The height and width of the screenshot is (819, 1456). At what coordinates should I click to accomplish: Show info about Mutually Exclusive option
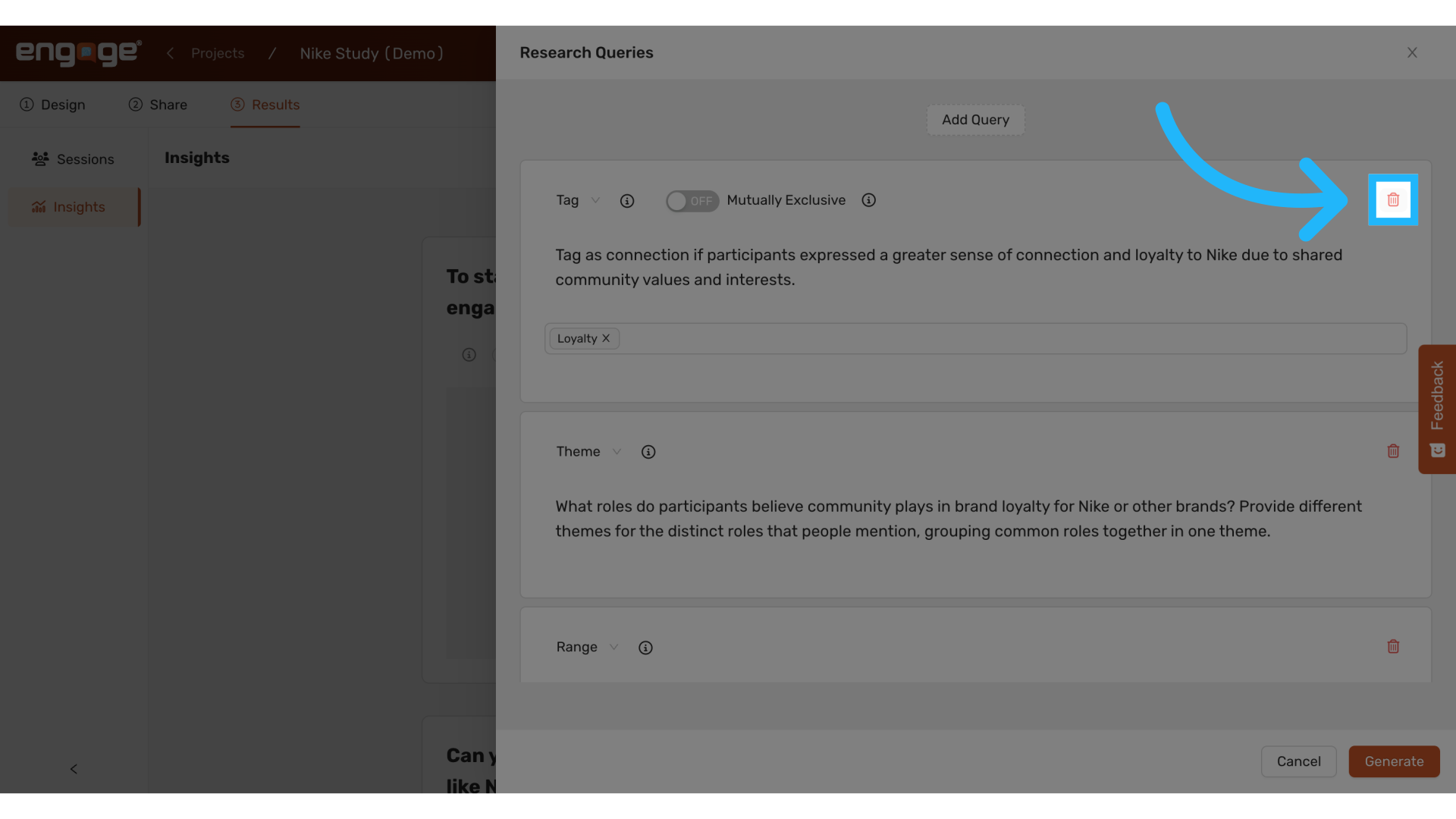869,200
